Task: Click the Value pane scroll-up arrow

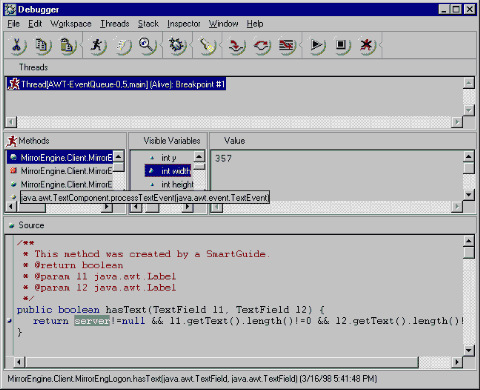Action: (469, 157)
